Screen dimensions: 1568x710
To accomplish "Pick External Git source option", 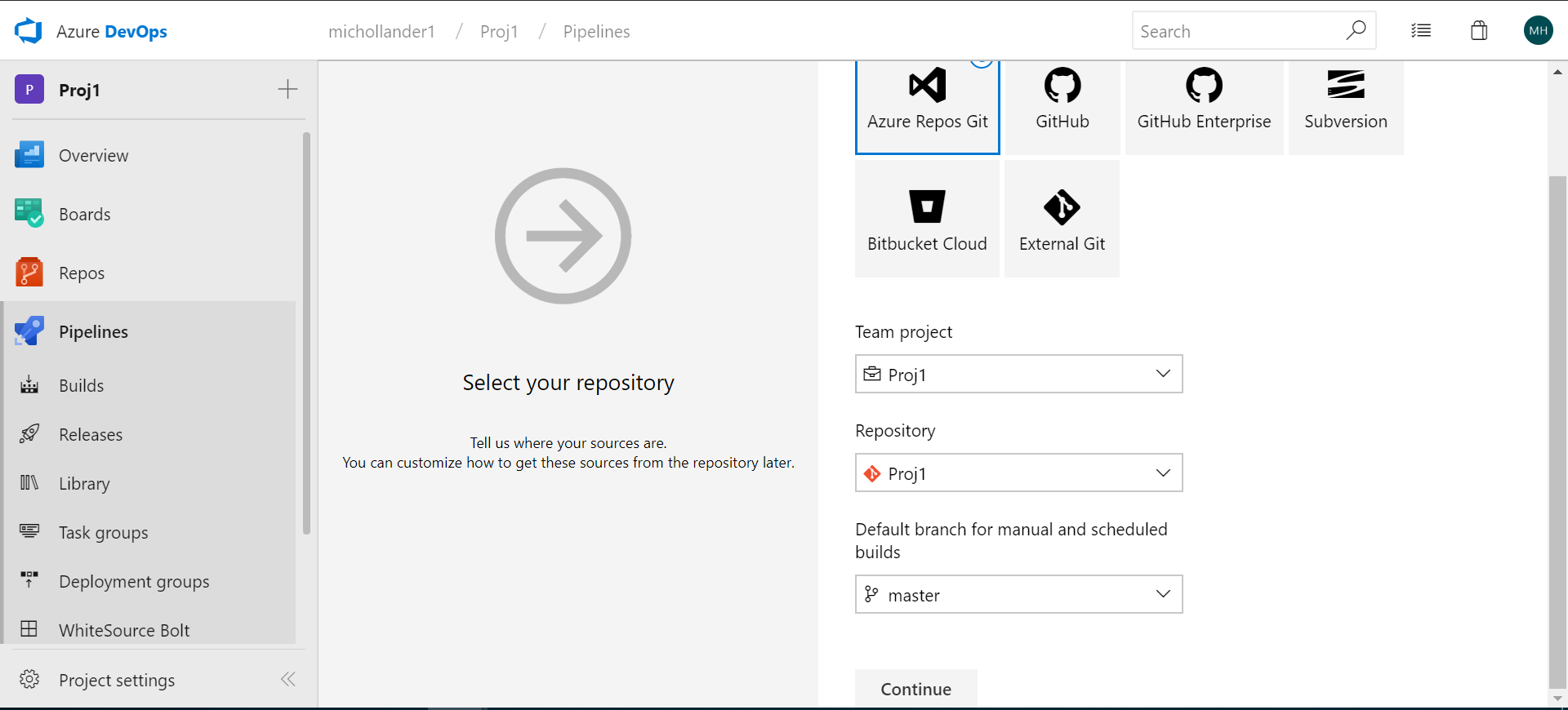I will point(1062,219).
